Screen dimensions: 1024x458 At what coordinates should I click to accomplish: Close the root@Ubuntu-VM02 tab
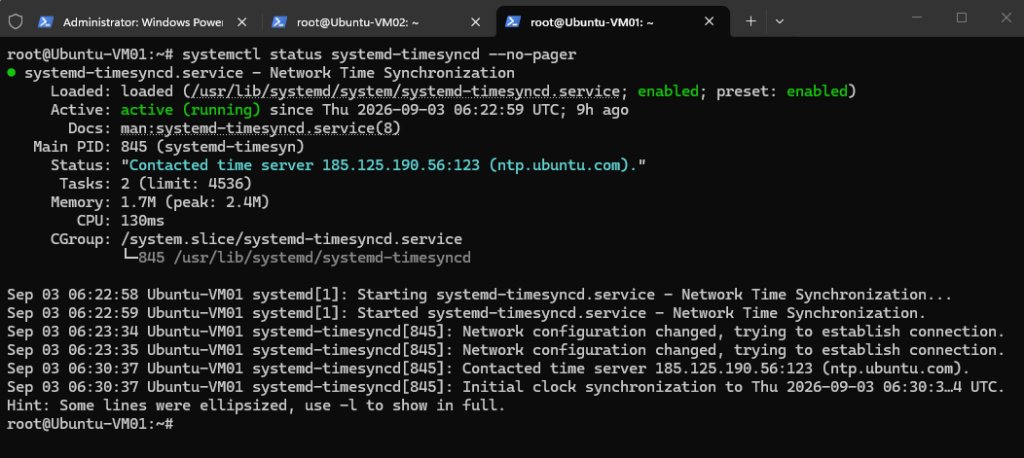[475, 22]
